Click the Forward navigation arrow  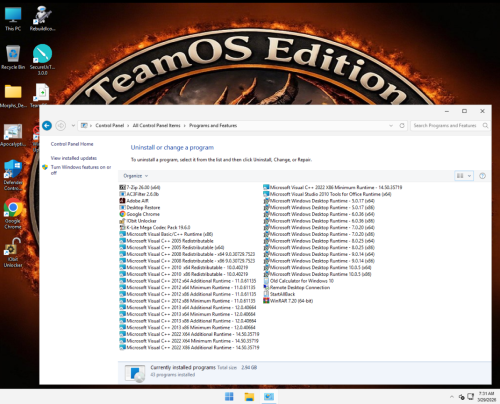60,126
